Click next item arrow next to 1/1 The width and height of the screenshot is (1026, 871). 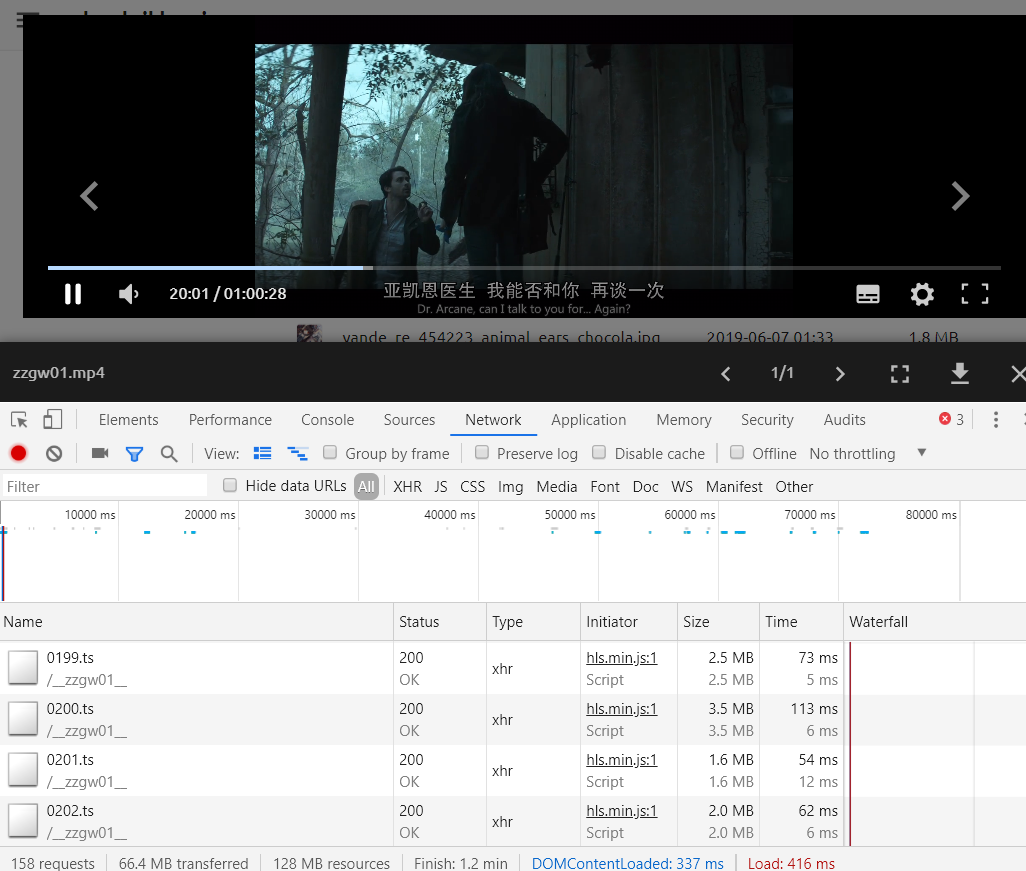click(840, 374)
